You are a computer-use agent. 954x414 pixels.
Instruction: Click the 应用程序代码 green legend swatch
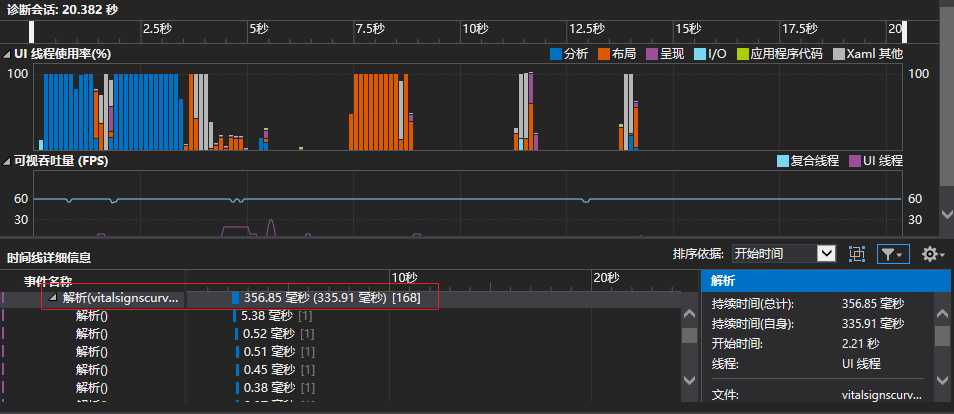click(742, 54)
